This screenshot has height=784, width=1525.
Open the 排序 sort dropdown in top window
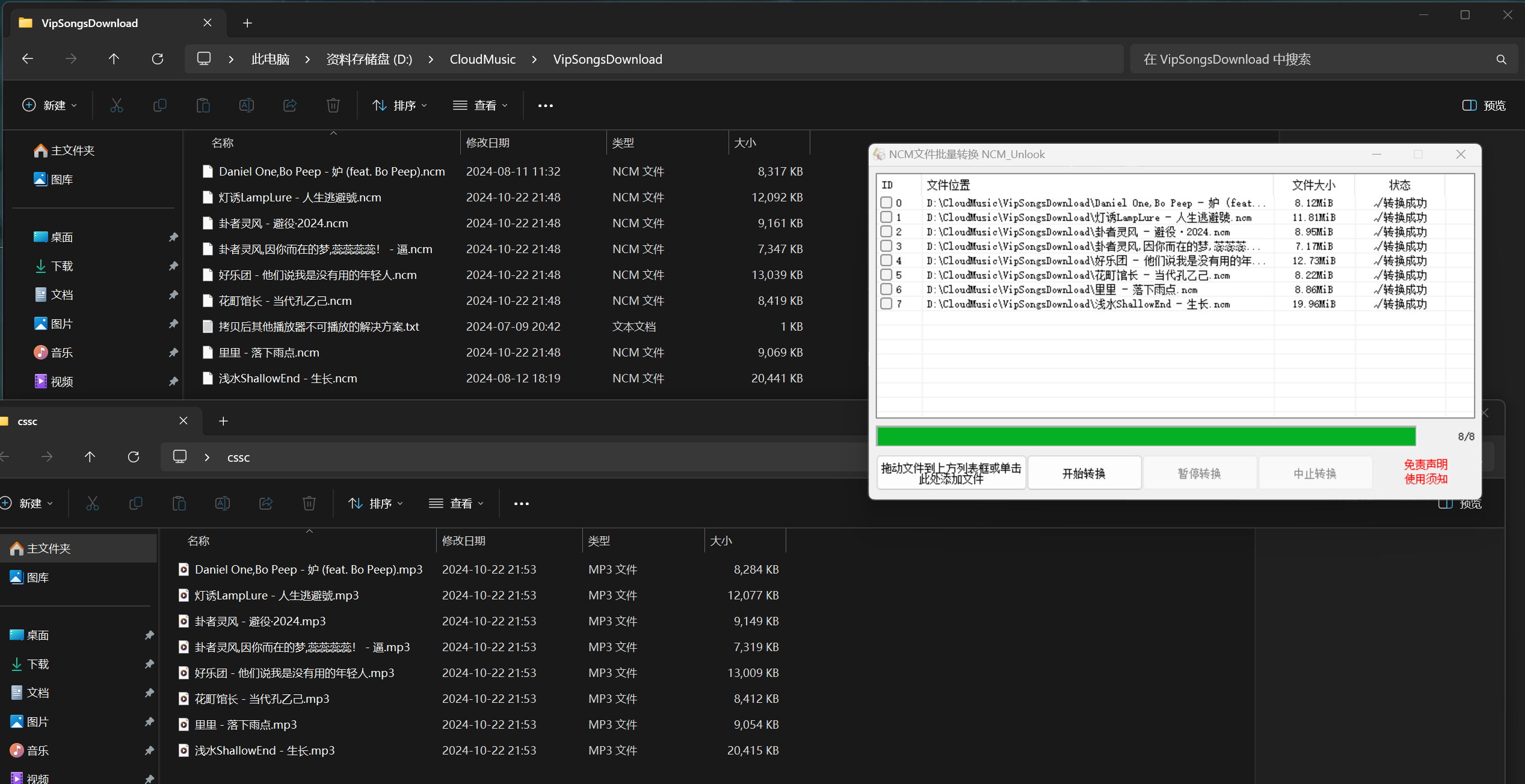(x=400, y=106)
